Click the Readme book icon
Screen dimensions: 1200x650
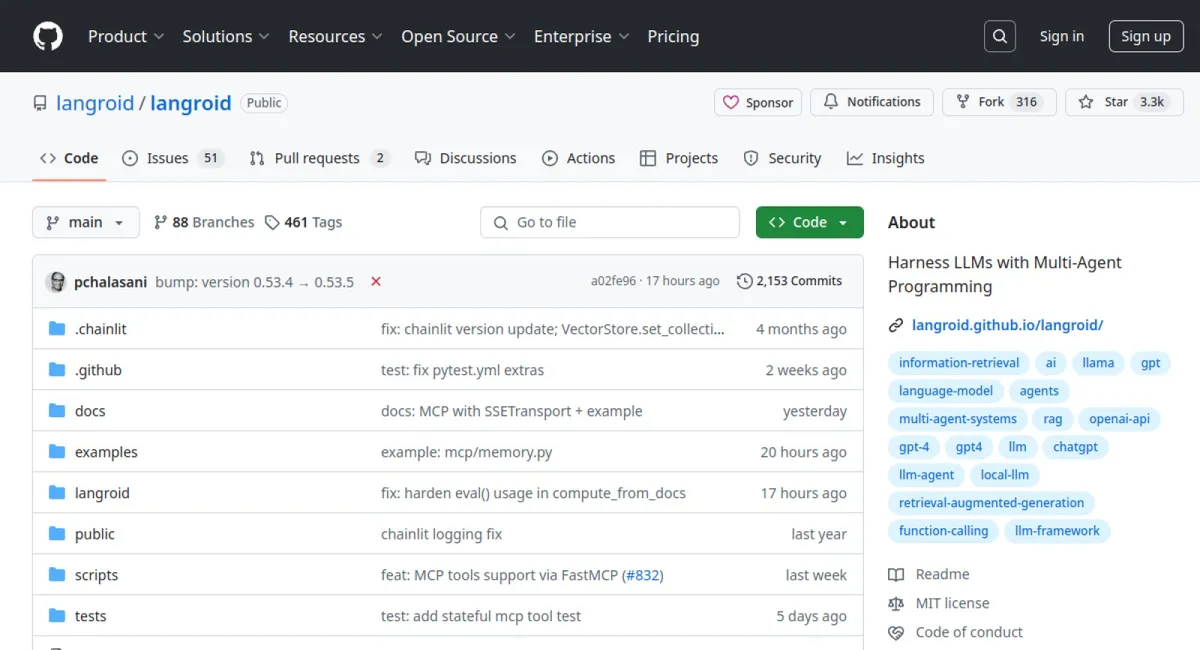coord(896,574)
